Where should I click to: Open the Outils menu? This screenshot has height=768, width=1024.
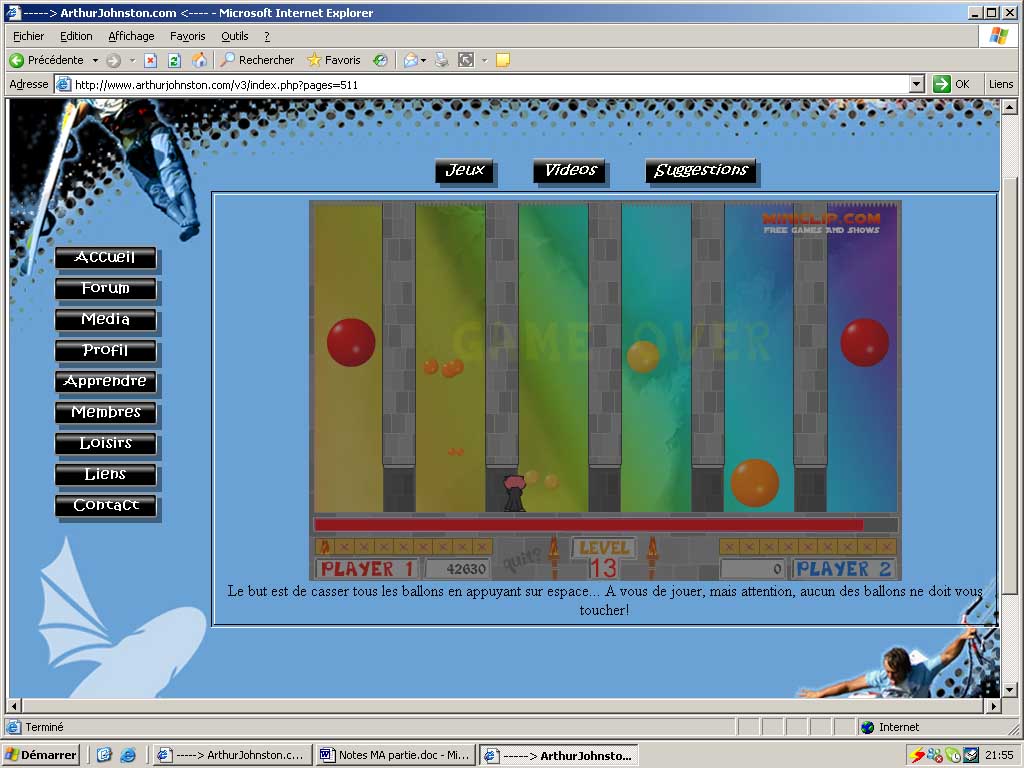point(234,36)
